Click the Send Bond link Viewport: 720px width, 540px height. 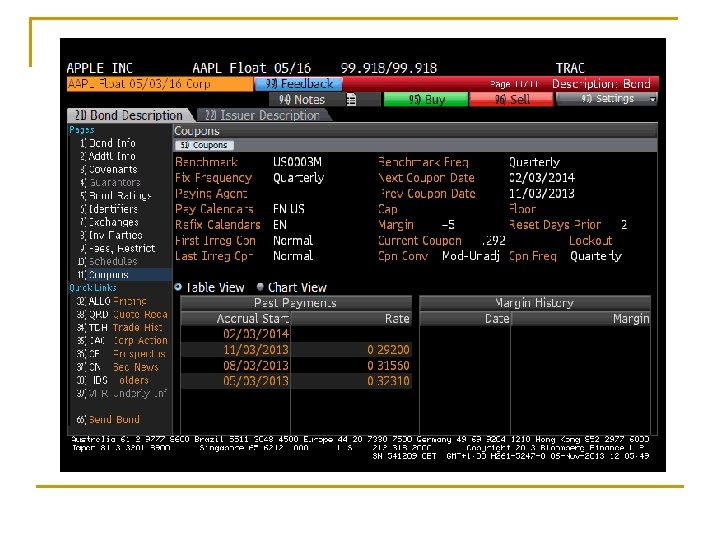pyautogui.click(x=108, y=420)
